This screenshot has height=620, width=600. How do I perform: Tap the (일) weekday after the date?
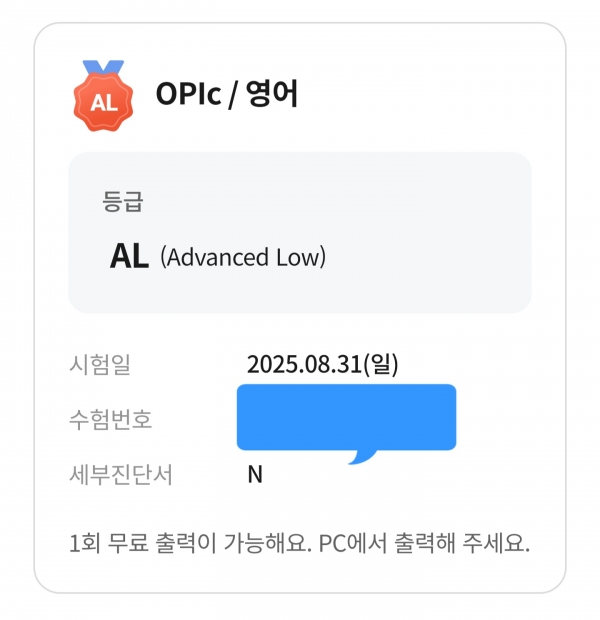pos(380,364)
